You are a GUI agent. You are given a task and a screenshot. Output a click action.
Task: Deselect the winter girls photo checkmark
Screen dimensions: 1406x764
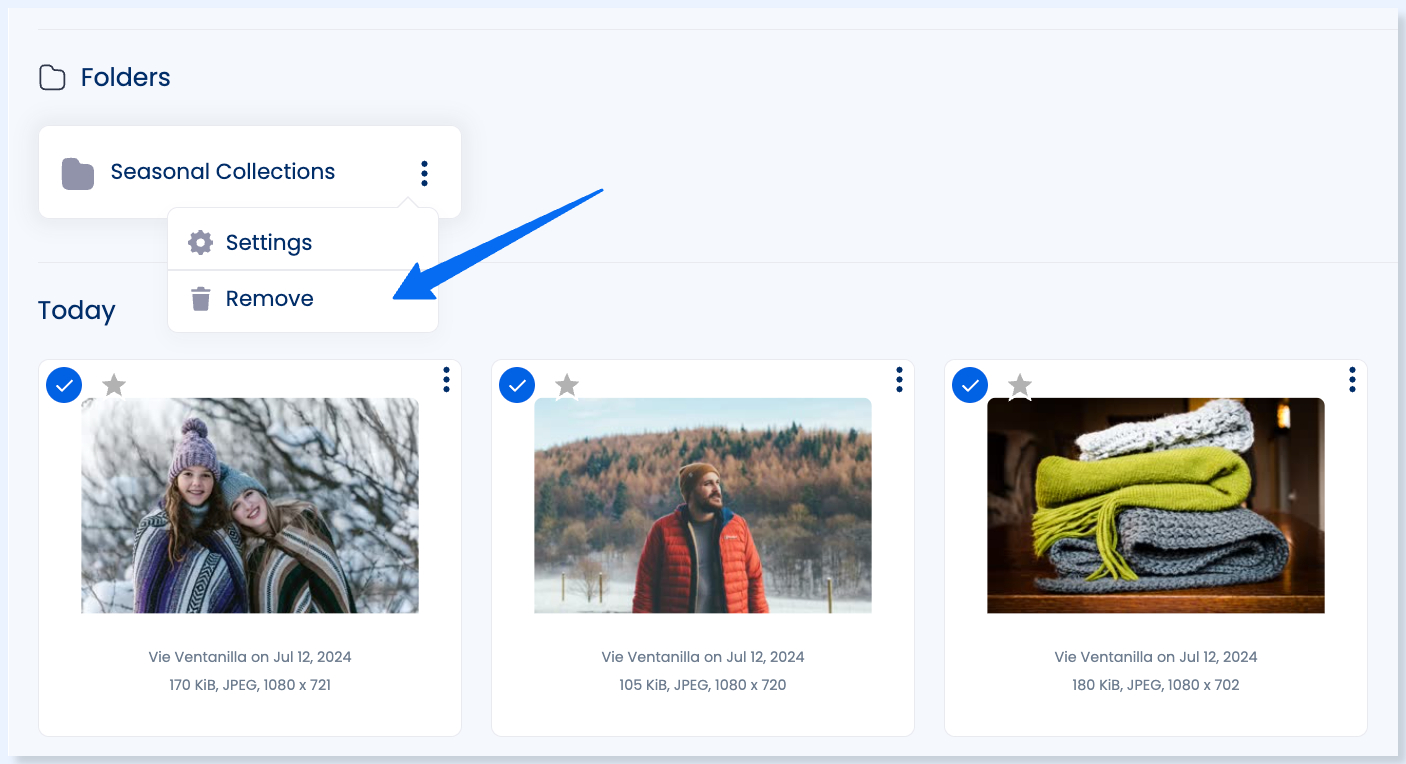(x=64, y=384)
